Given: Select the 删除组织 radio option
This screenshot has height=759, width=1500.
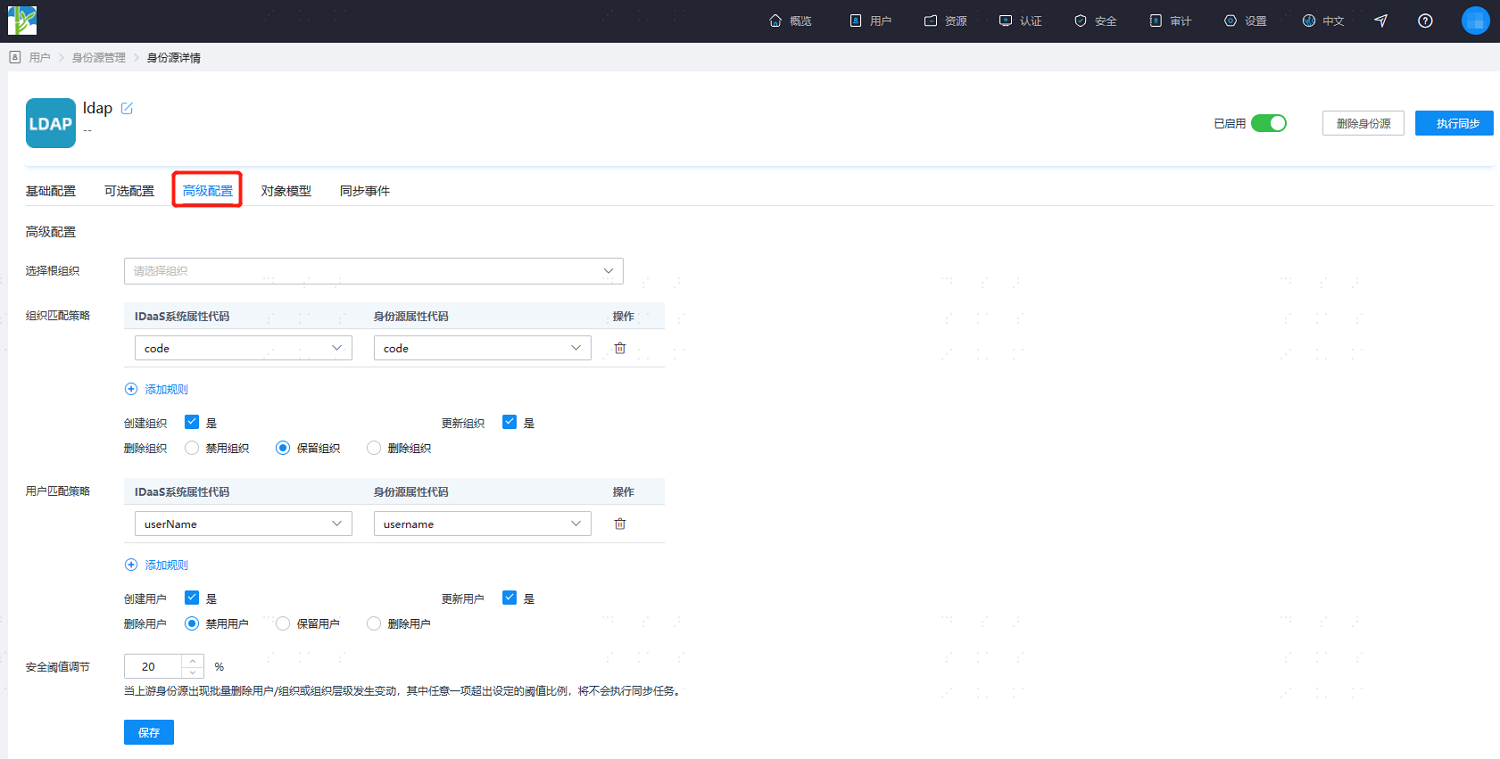Looking at the screenshot, I should tap(374, 448).
